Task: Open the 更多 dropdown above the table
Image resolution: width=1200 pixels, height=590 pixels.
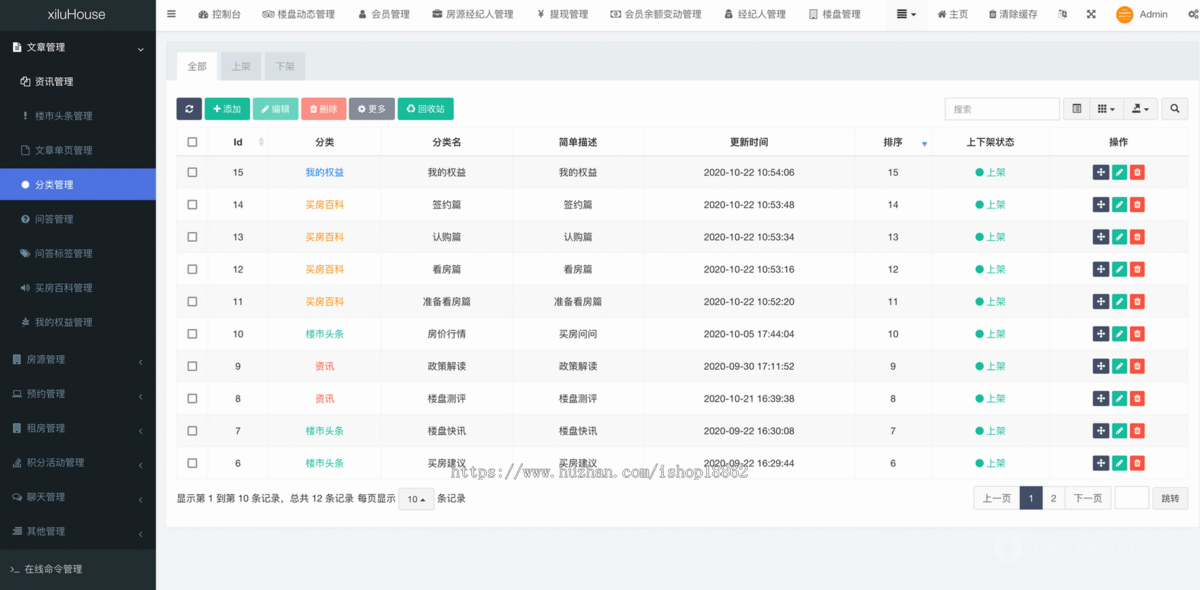Action: click(x=371, y=108)
